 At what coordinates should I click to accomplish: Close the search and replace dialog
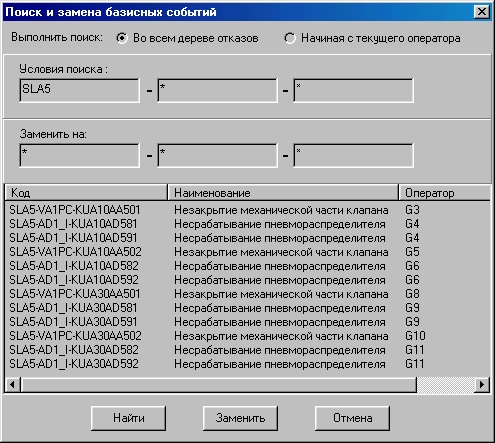482,12
